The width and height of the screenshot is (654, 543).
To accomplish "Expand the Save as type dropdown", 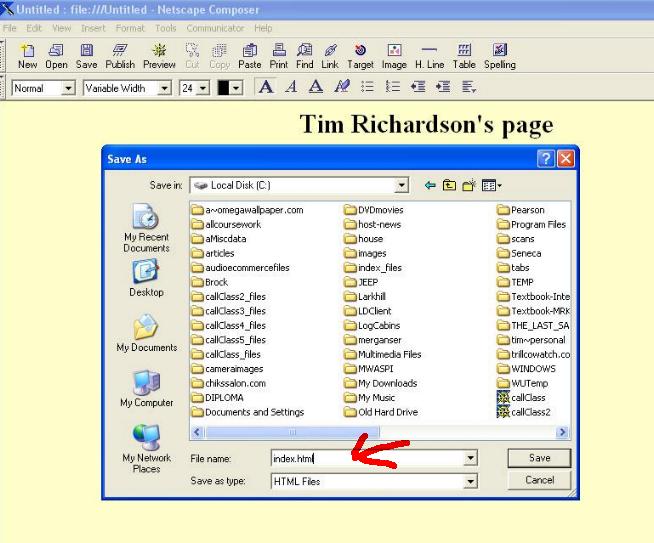I will pos(470,482).
